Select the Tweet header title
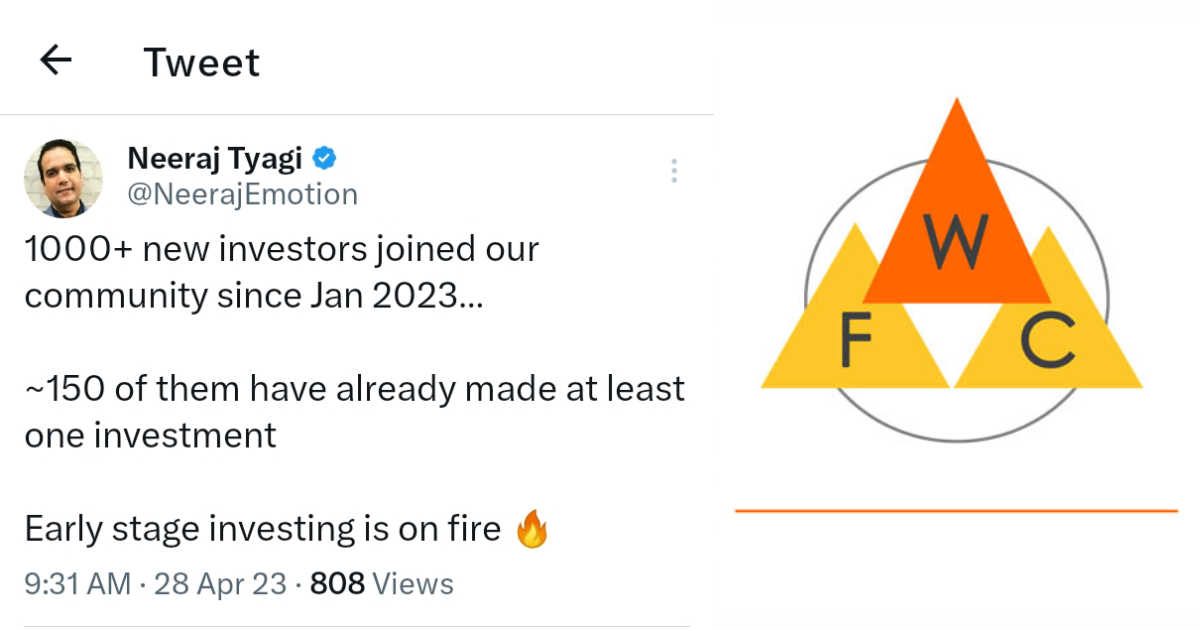 coord(202,62)
